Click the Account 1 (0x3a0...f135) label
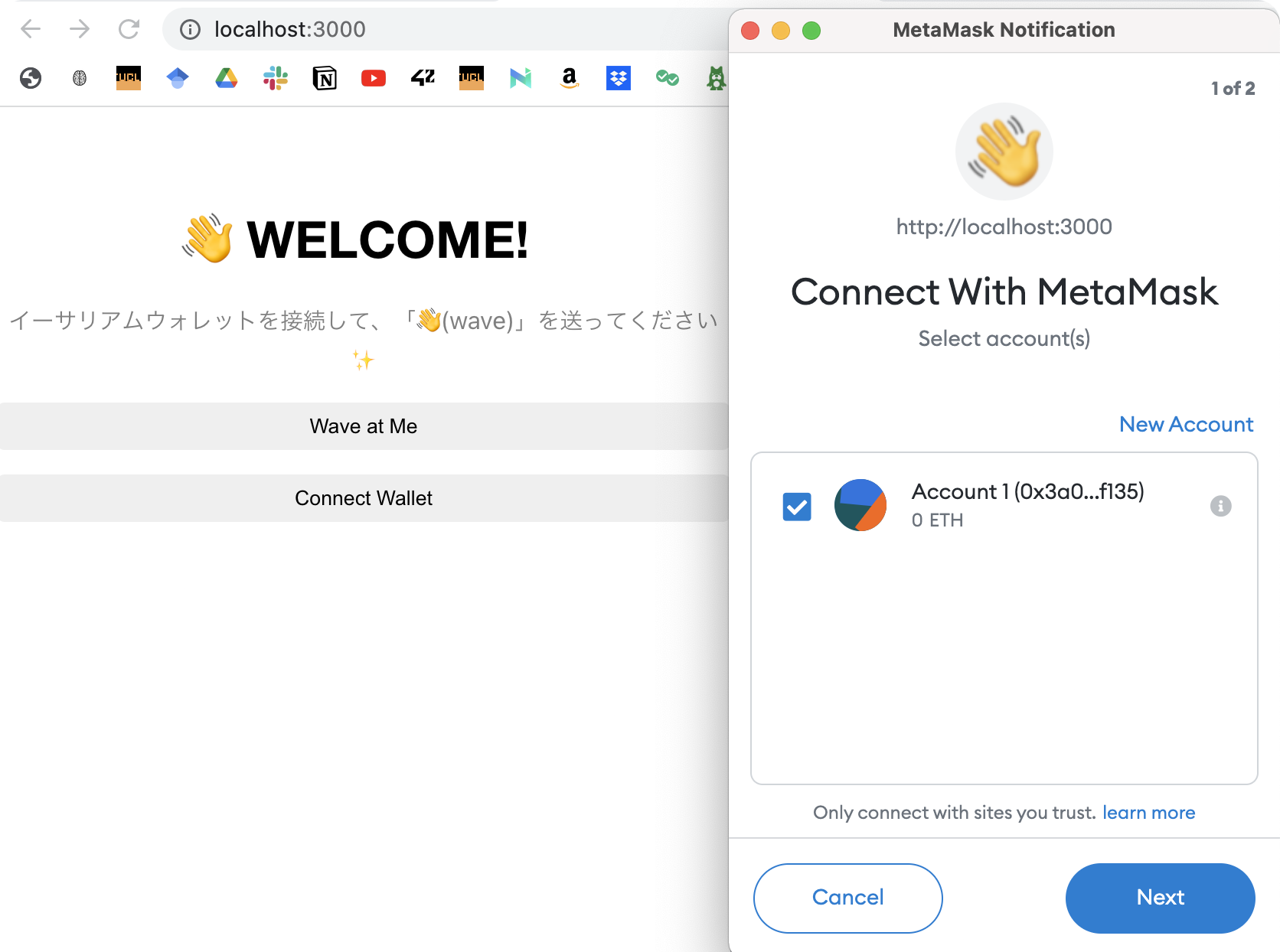 point(1027,491)
